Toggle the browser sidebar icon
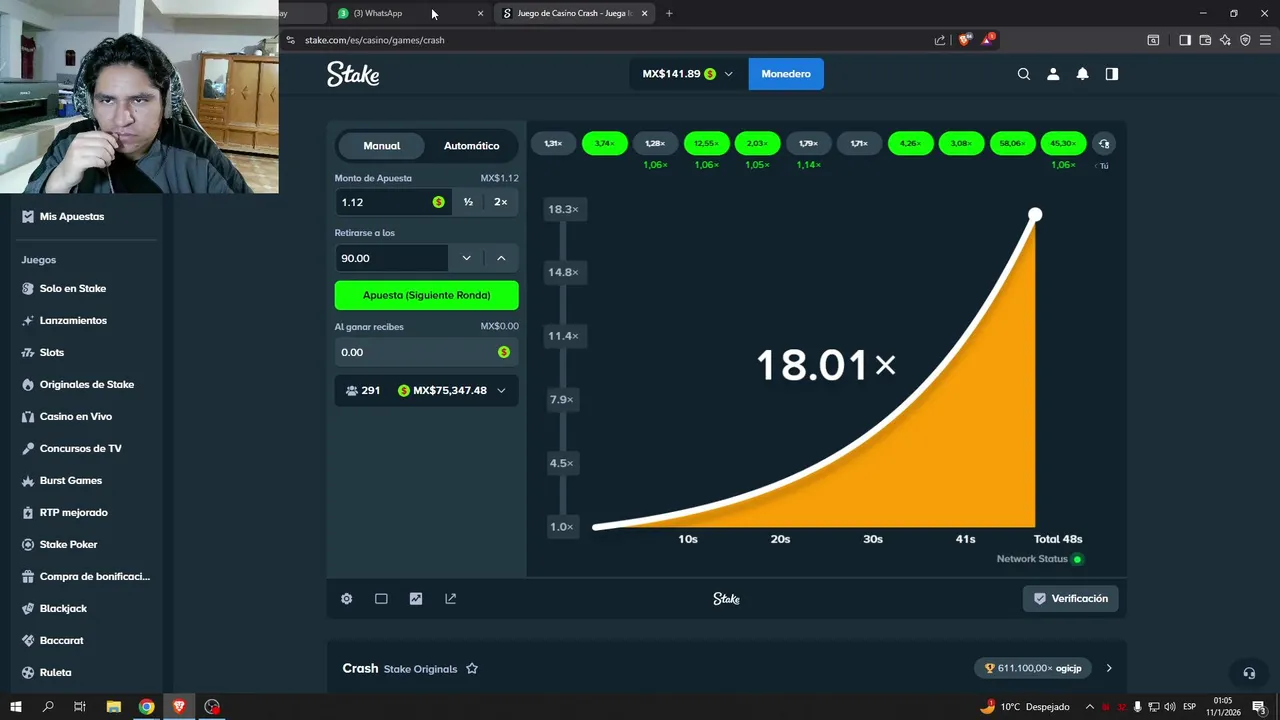Image resolution: width=1280 pixels, height=720 pixels. 1185,40
